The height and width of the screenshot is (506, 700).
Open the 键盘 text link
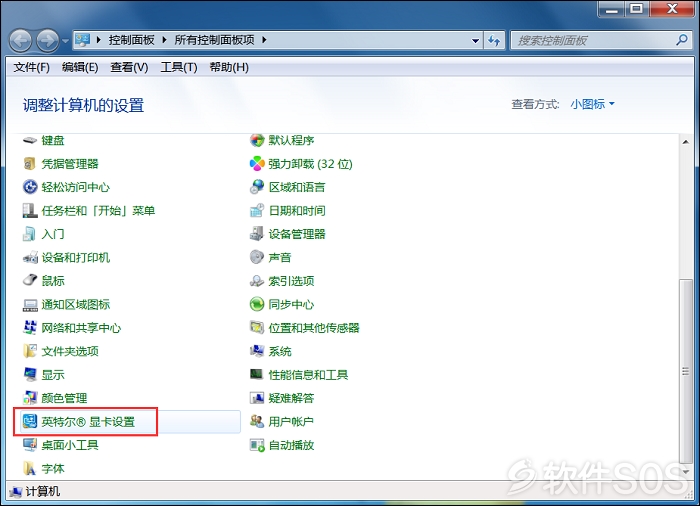pos(53,141)
